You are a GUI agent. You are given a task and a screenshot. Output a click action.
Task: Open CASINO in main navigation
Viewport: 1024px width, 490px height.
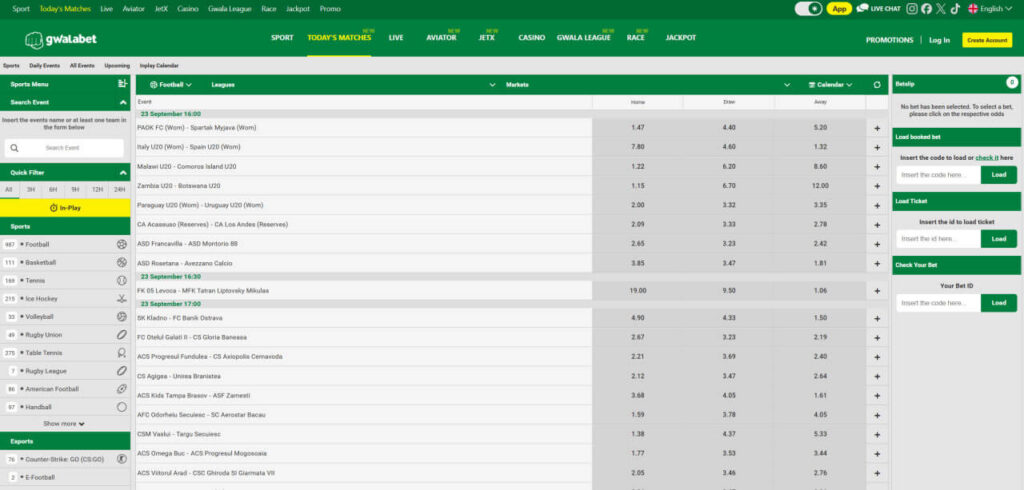532,38
